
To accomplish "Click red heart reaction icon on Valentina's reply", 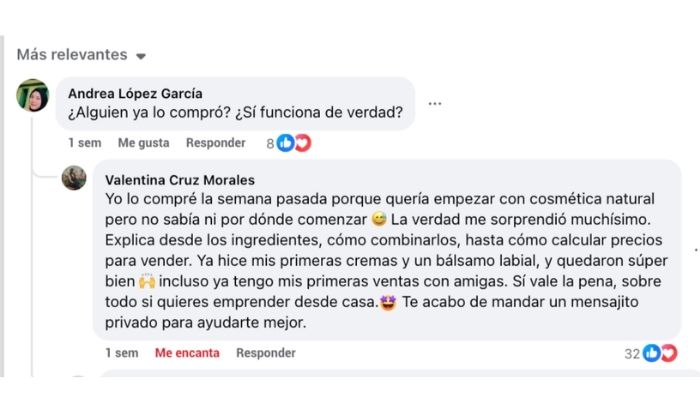I will (668, 353).
